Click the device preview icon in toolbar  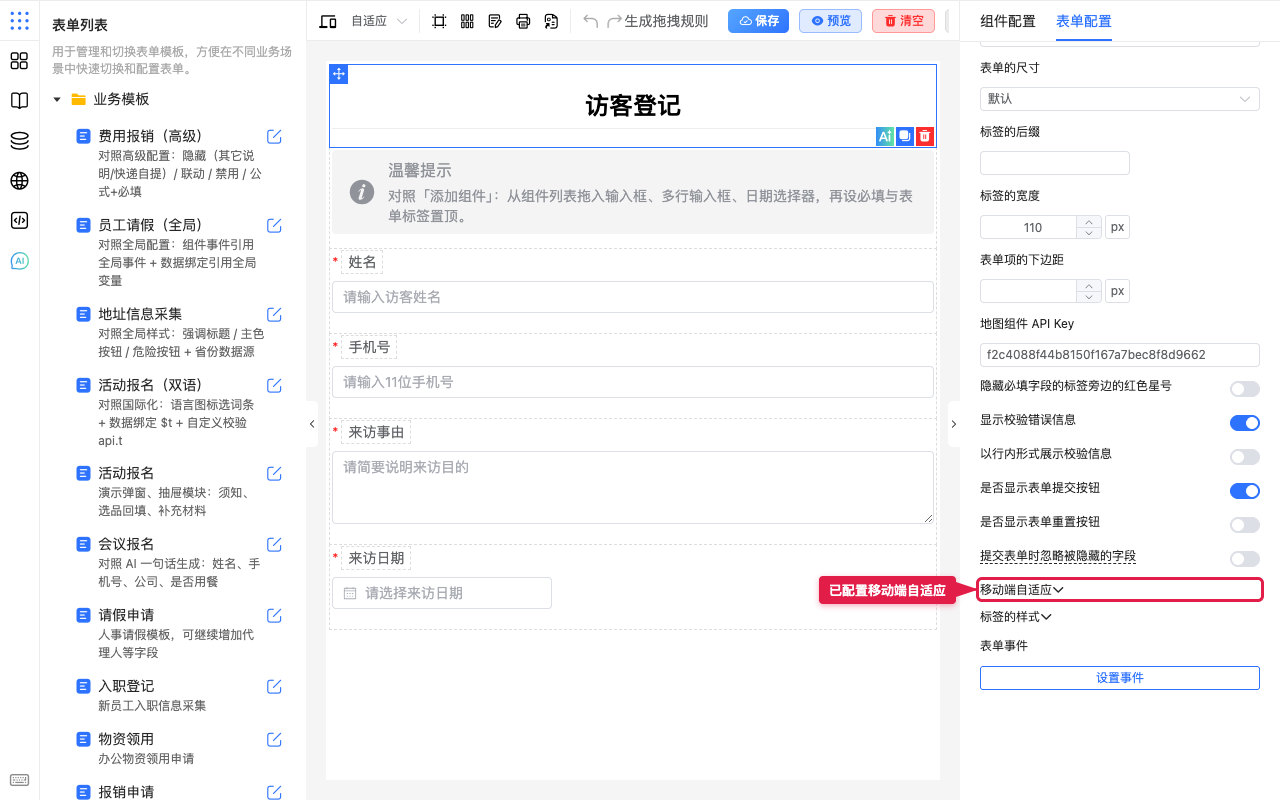pyautogui.click(x=327, y=21)
